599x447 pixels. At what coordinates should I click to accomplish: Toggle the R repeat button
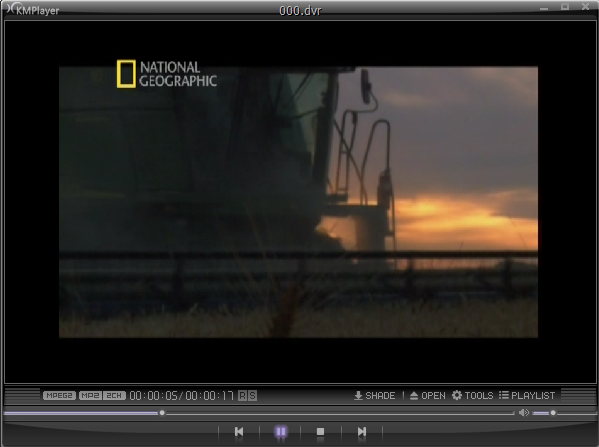point(242,395)
